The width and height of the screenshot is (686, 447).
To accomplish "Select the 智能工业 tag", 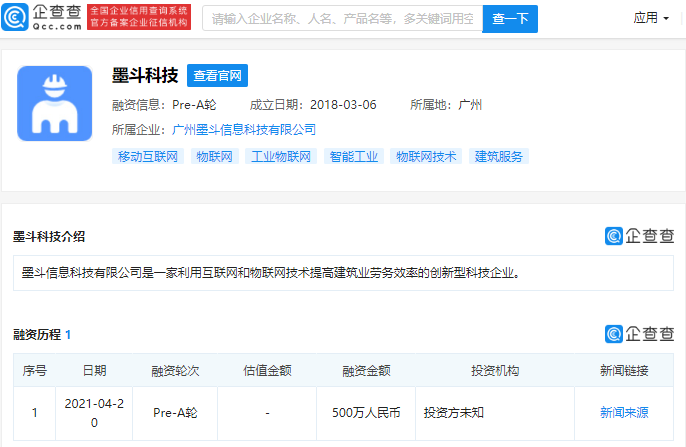I will pos(354,156).
